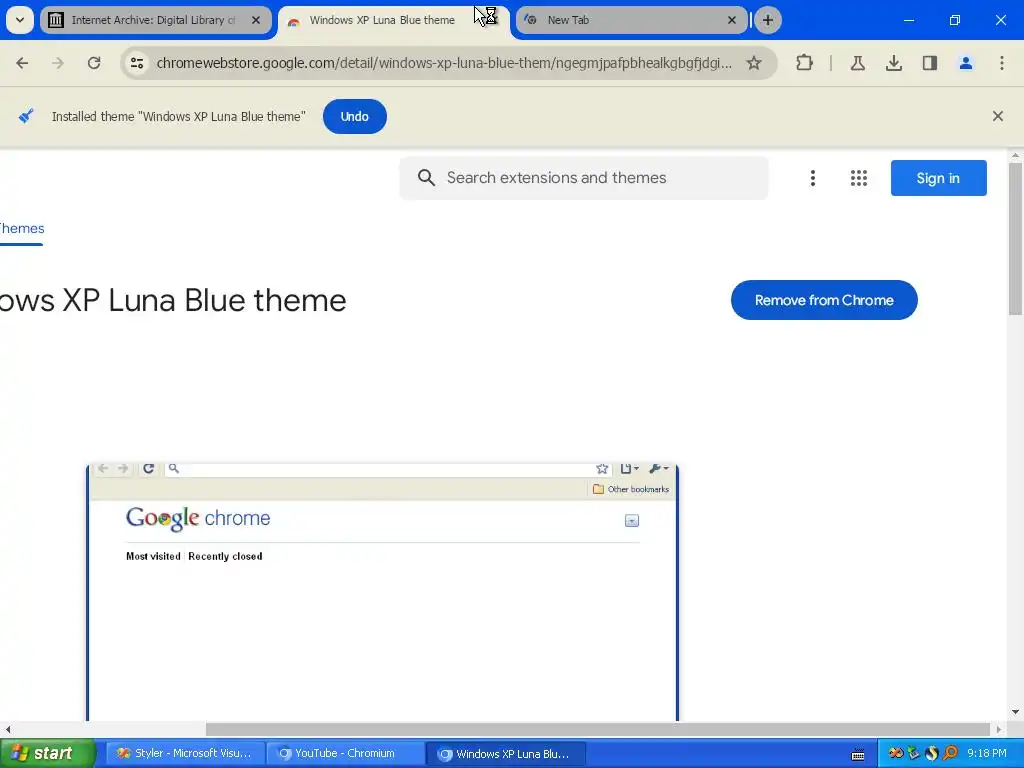Open the profile avatar icon
The image size is (1024, 768).
click(965, 63)
